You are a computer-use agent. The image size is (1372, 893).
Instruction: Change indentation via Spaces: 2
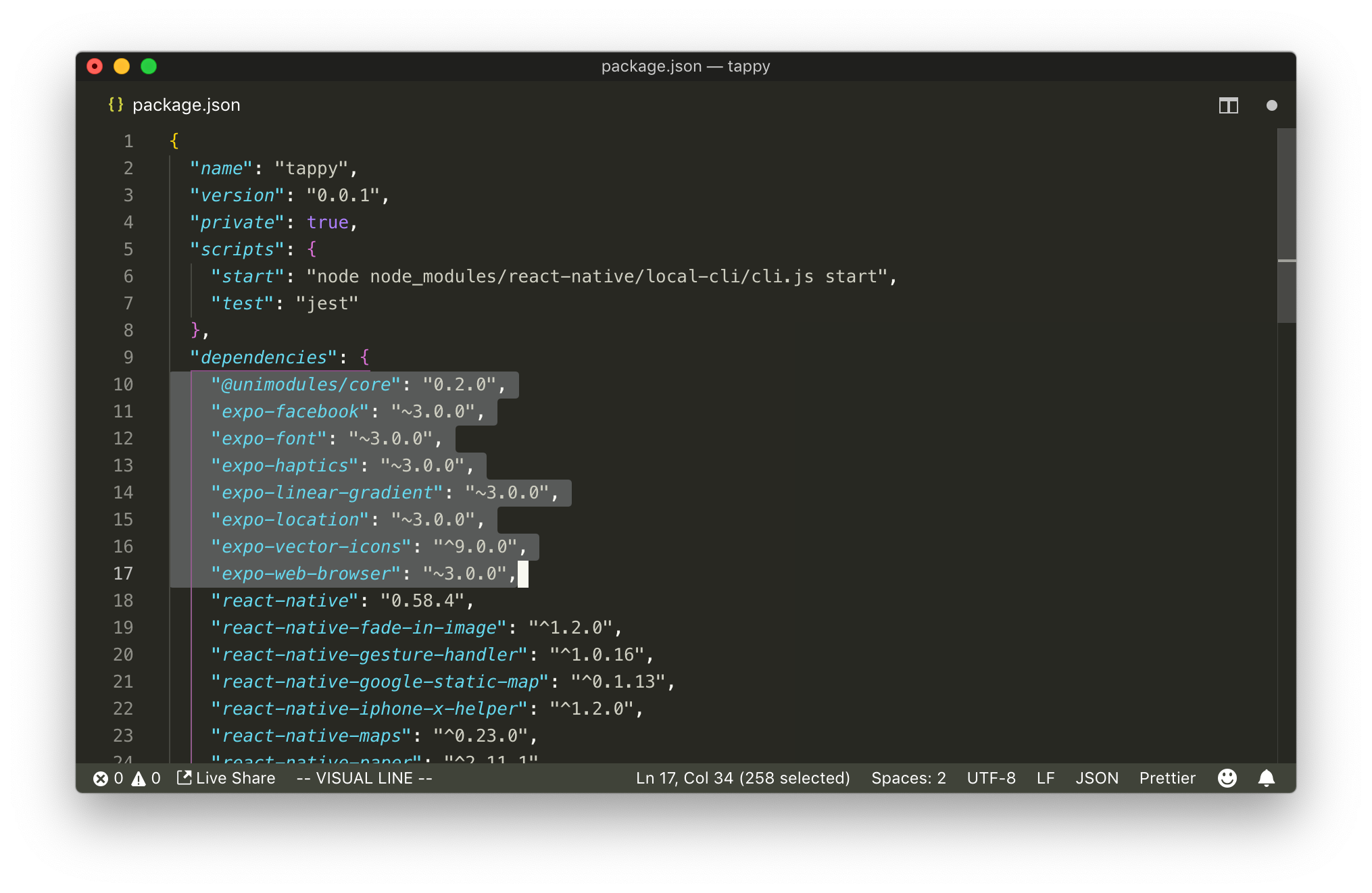pyautogui.click(x=908, y=778)
